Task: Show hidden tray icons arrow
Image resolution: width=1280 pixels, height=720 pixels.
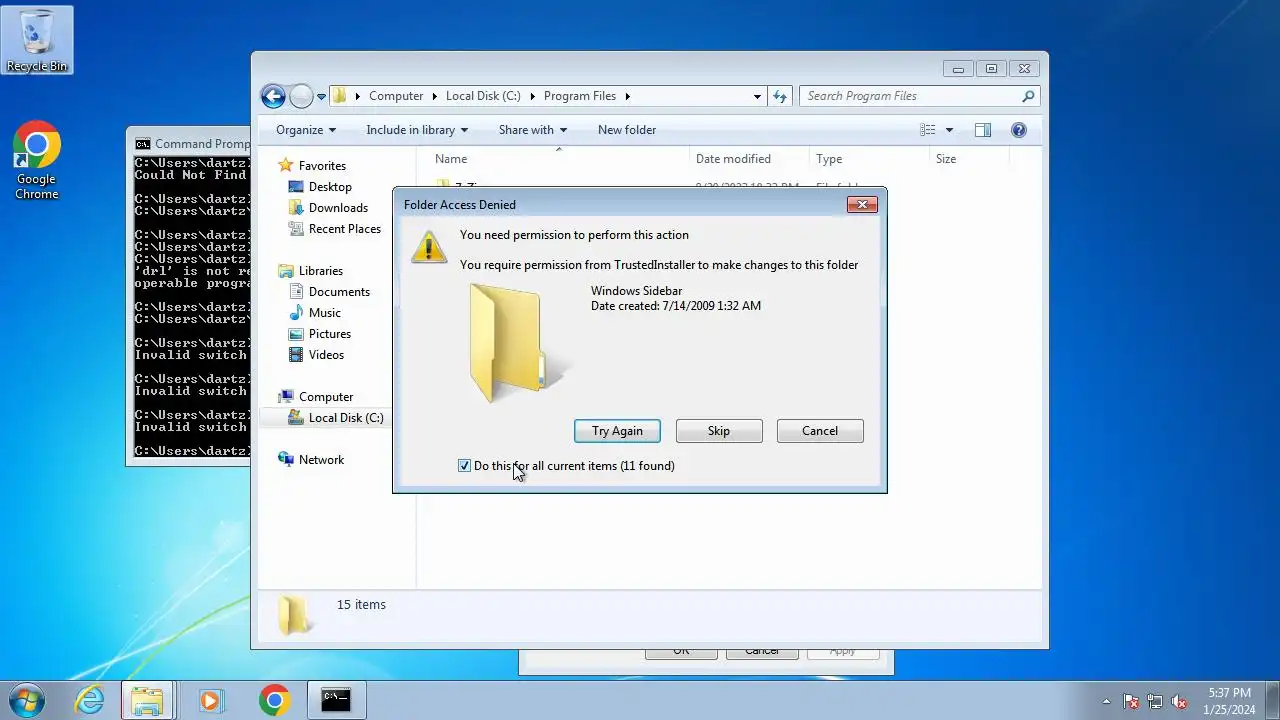Action: click(1106, 701)
